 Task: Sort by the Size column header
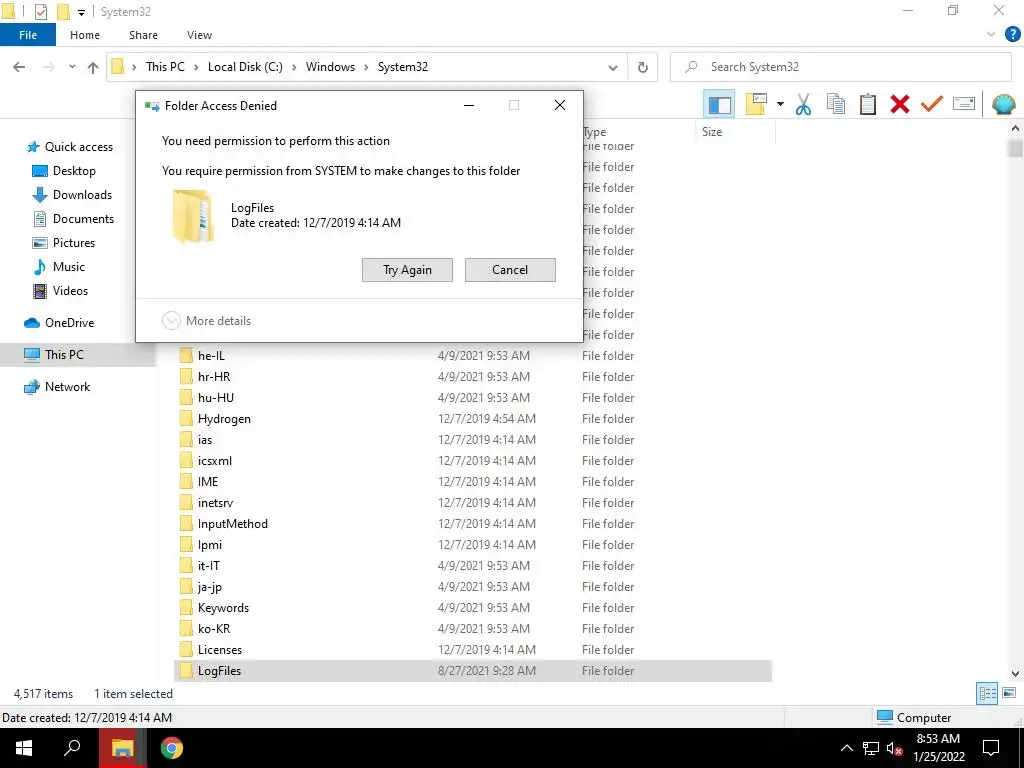click(735, 132)
